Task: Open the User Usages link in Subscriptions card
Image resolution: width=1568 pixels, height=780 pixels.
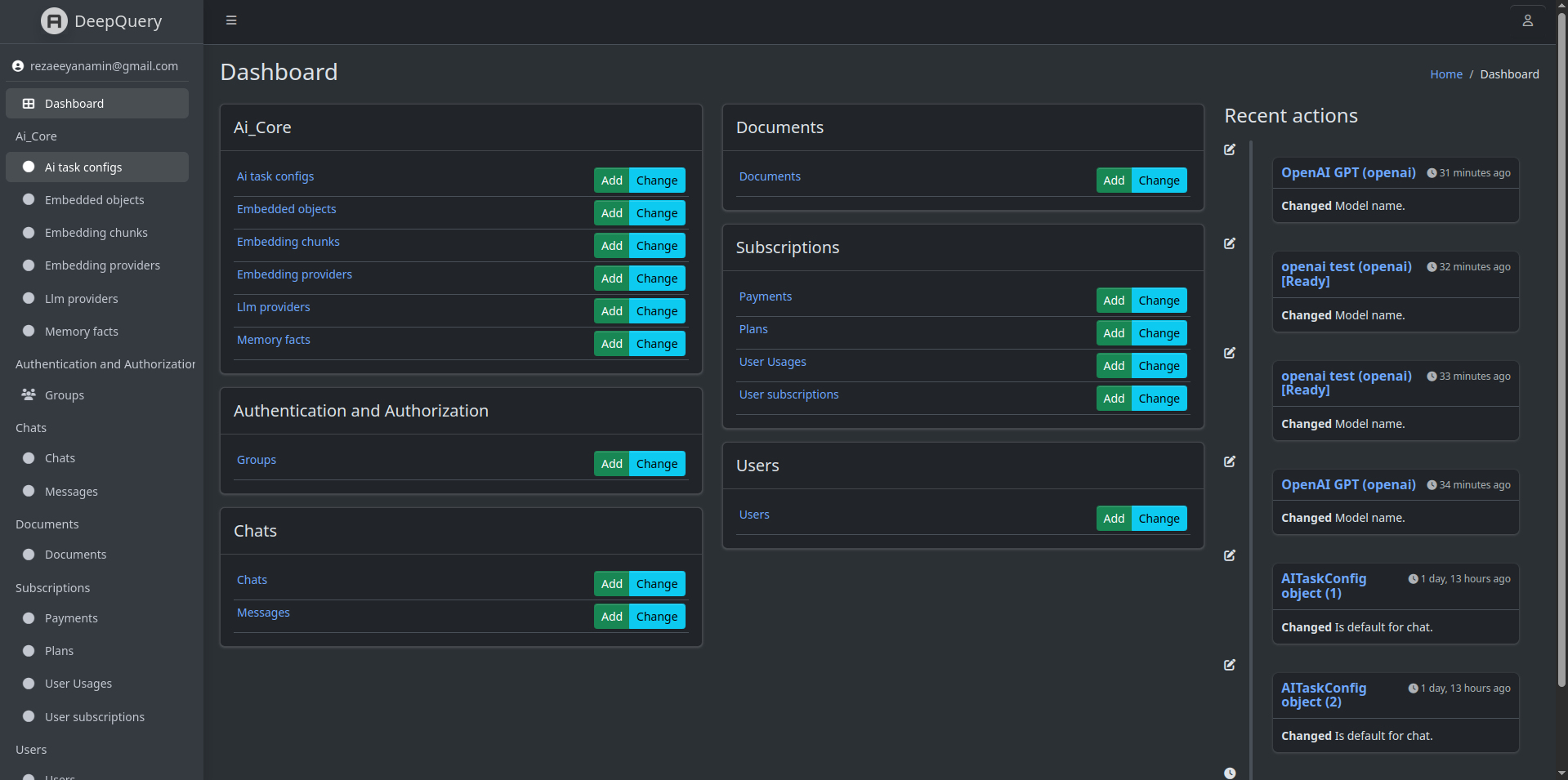Action: tap(772, 362)
